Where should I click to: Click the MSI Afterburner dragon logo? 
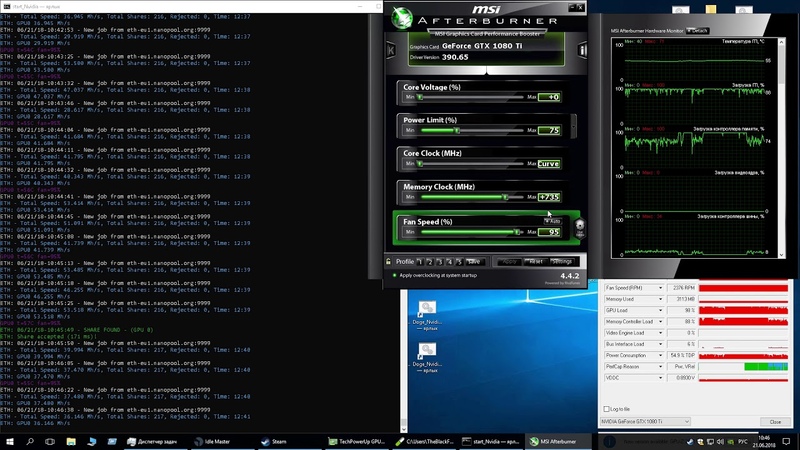click(402, 18)
